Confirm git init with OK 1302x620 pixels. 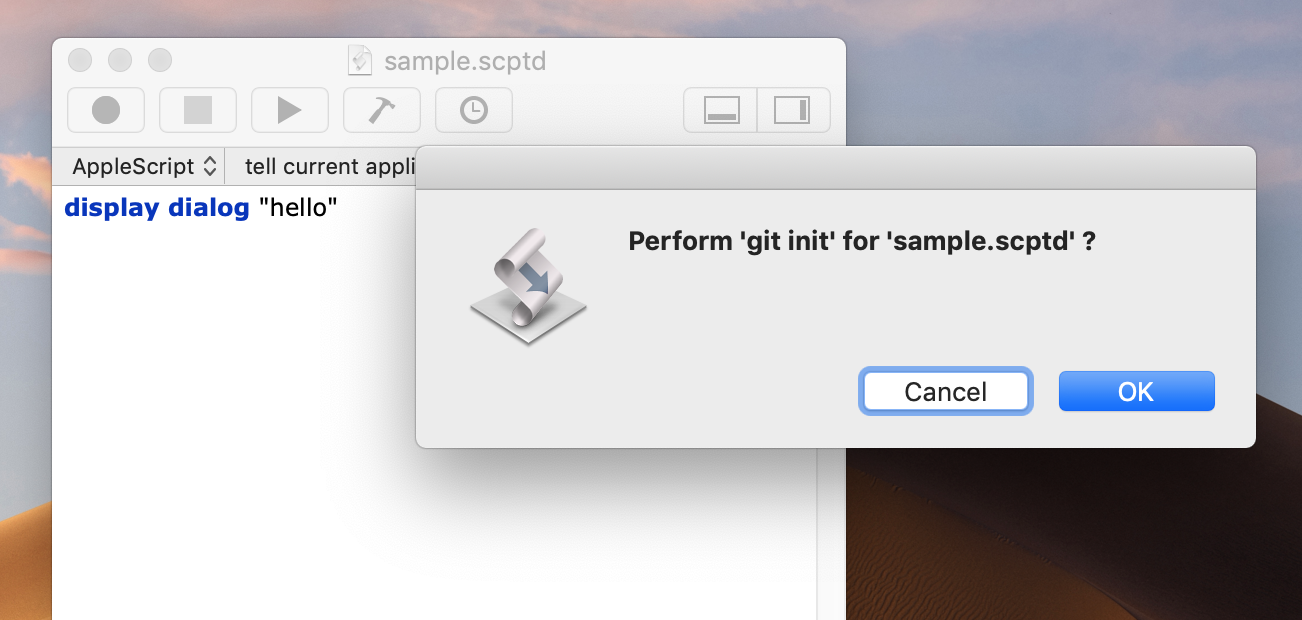point(1136,392)
